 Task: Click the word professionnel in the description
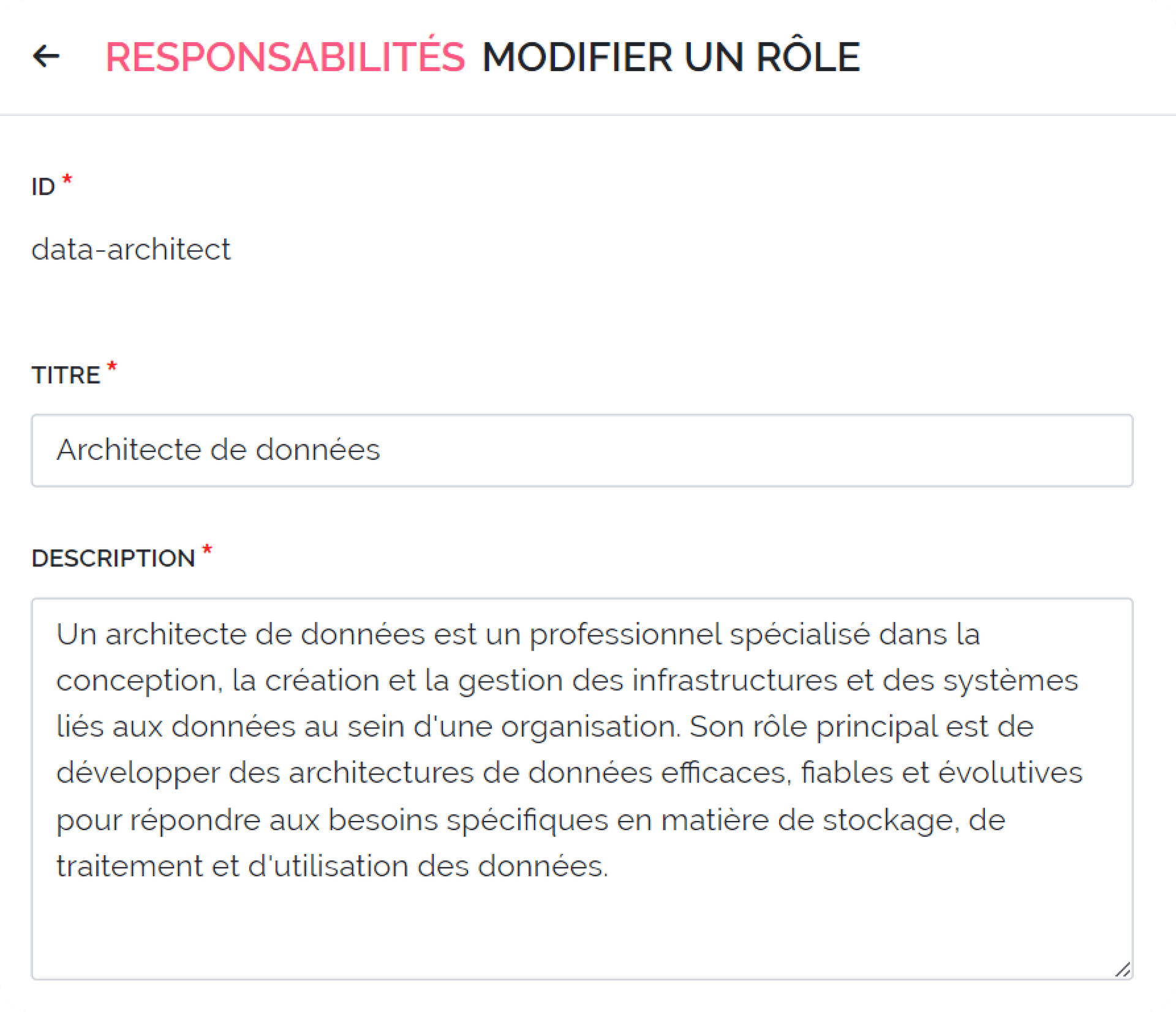coord(625,634)
